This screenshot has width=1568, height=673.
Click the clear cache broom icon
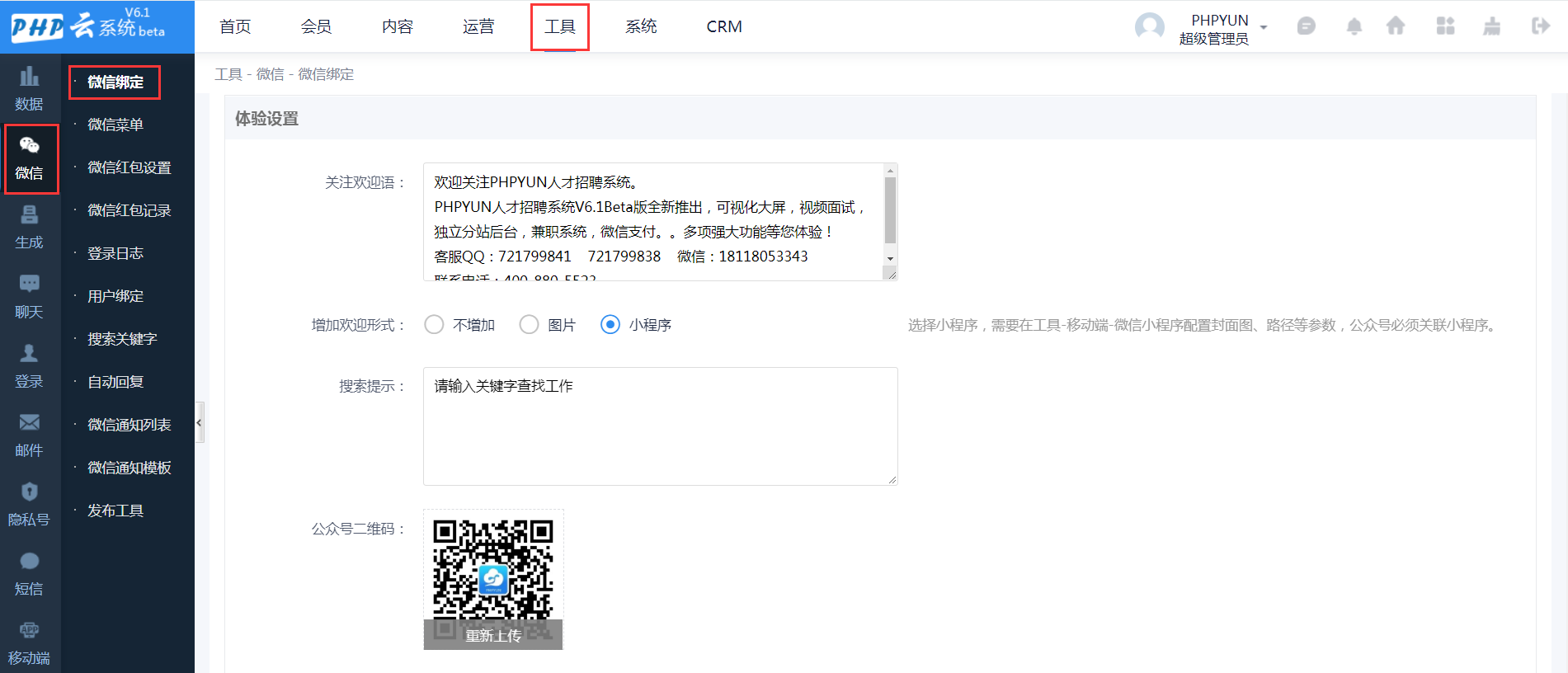pos(1492,26)
